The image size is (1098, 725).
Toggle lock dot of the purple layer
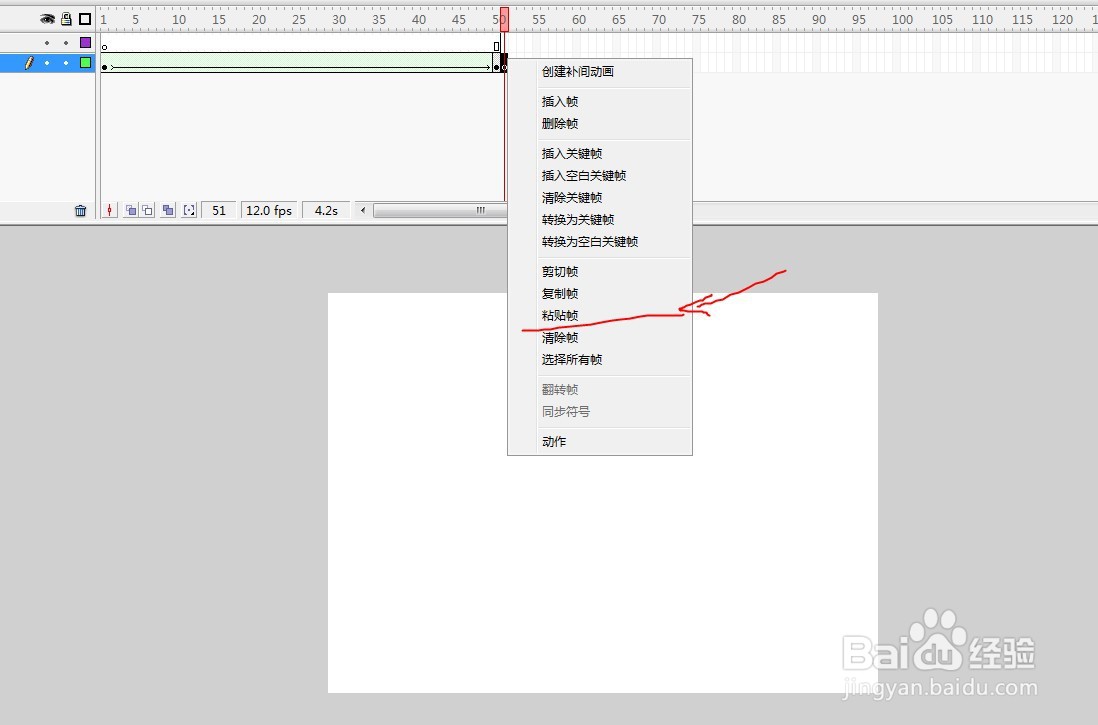pos(66,43)
